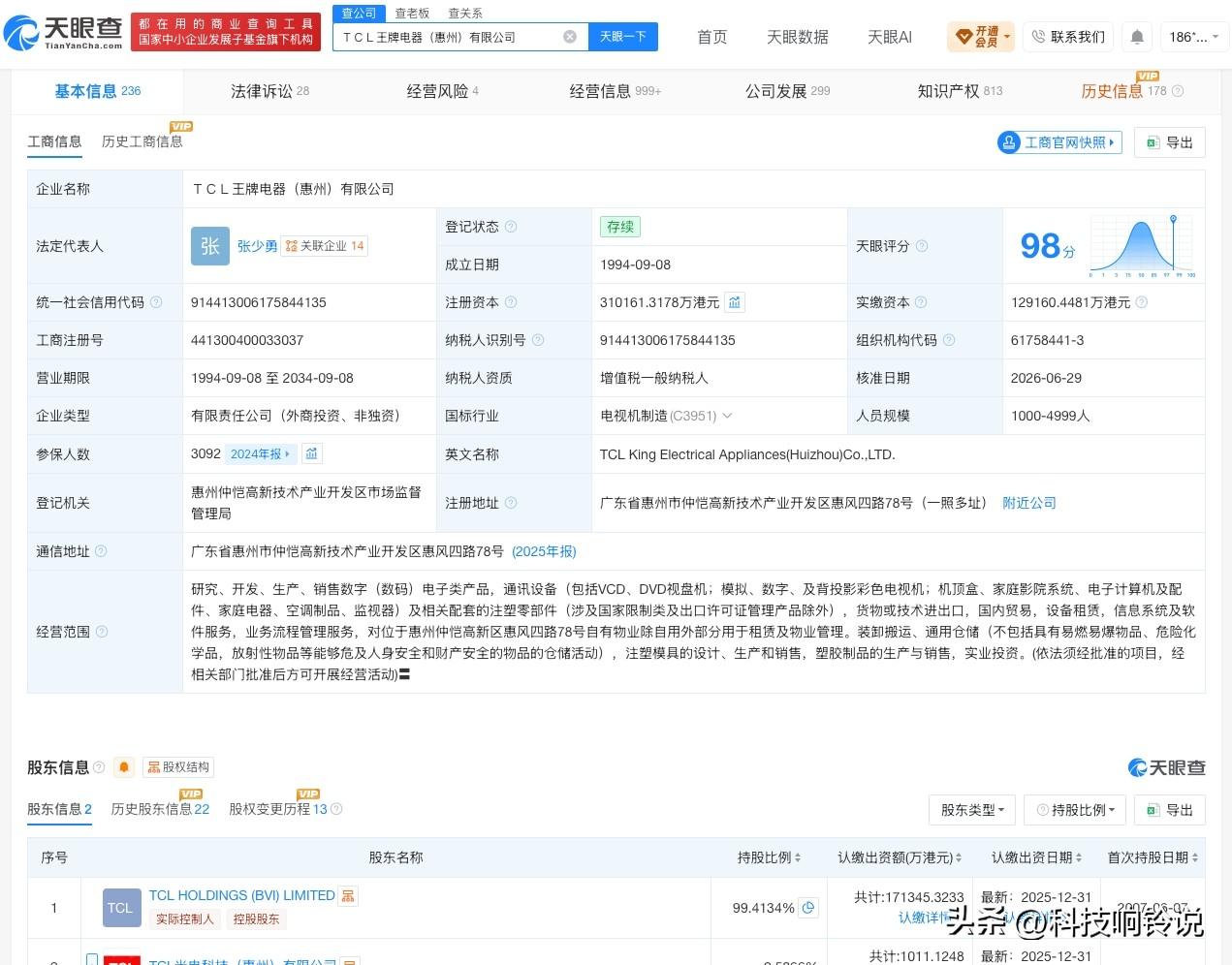The width and height of the screenshot is (1232, 965).
Task: Click the help icon next to 经营范围
Action: (102, 632)
